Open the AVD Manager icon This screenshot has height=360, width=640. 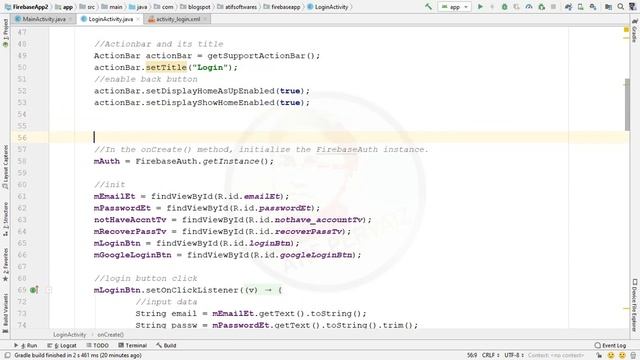[x=580, y=7]
